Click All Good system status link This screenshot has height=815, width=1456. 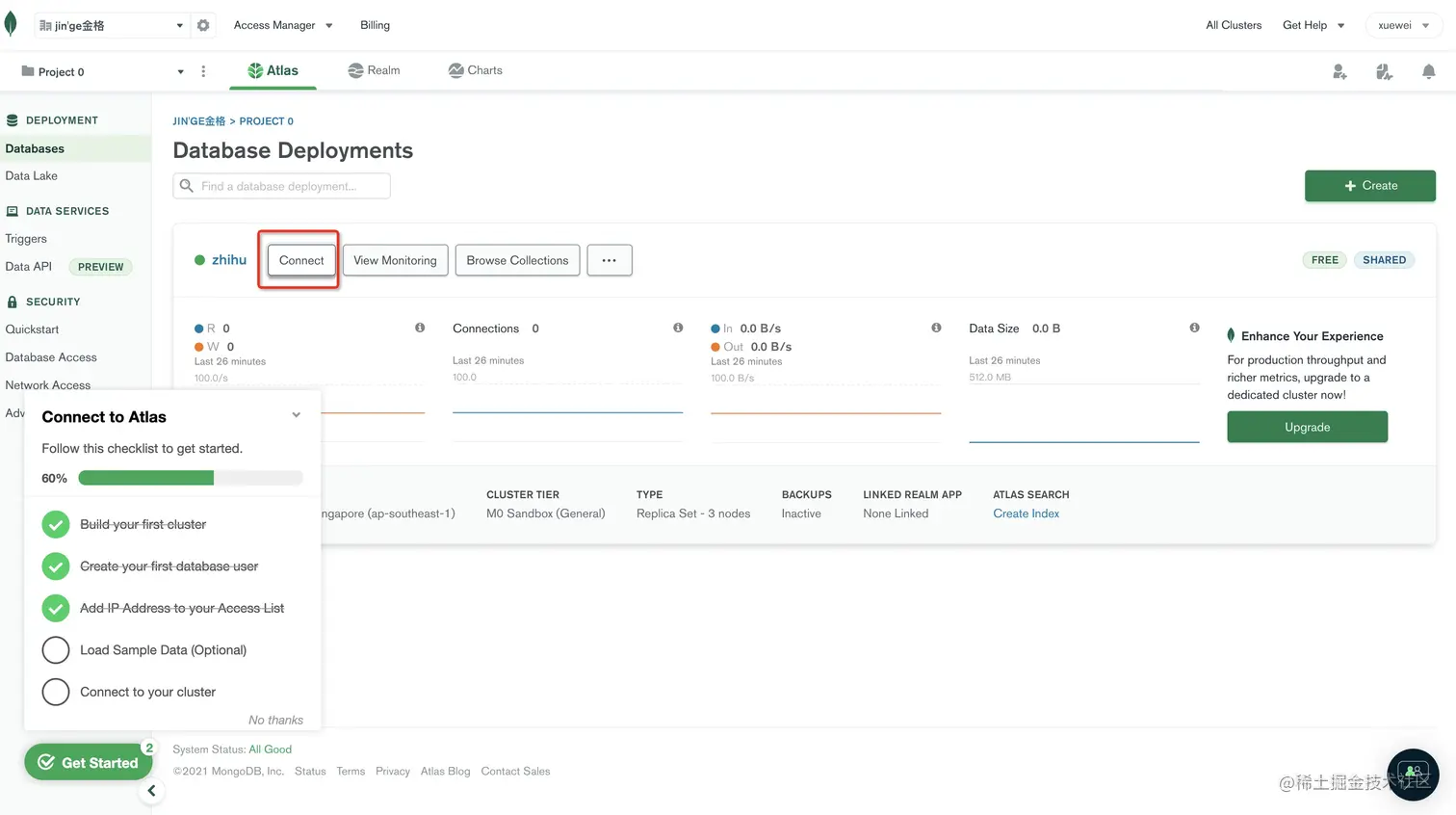point(270,749)
